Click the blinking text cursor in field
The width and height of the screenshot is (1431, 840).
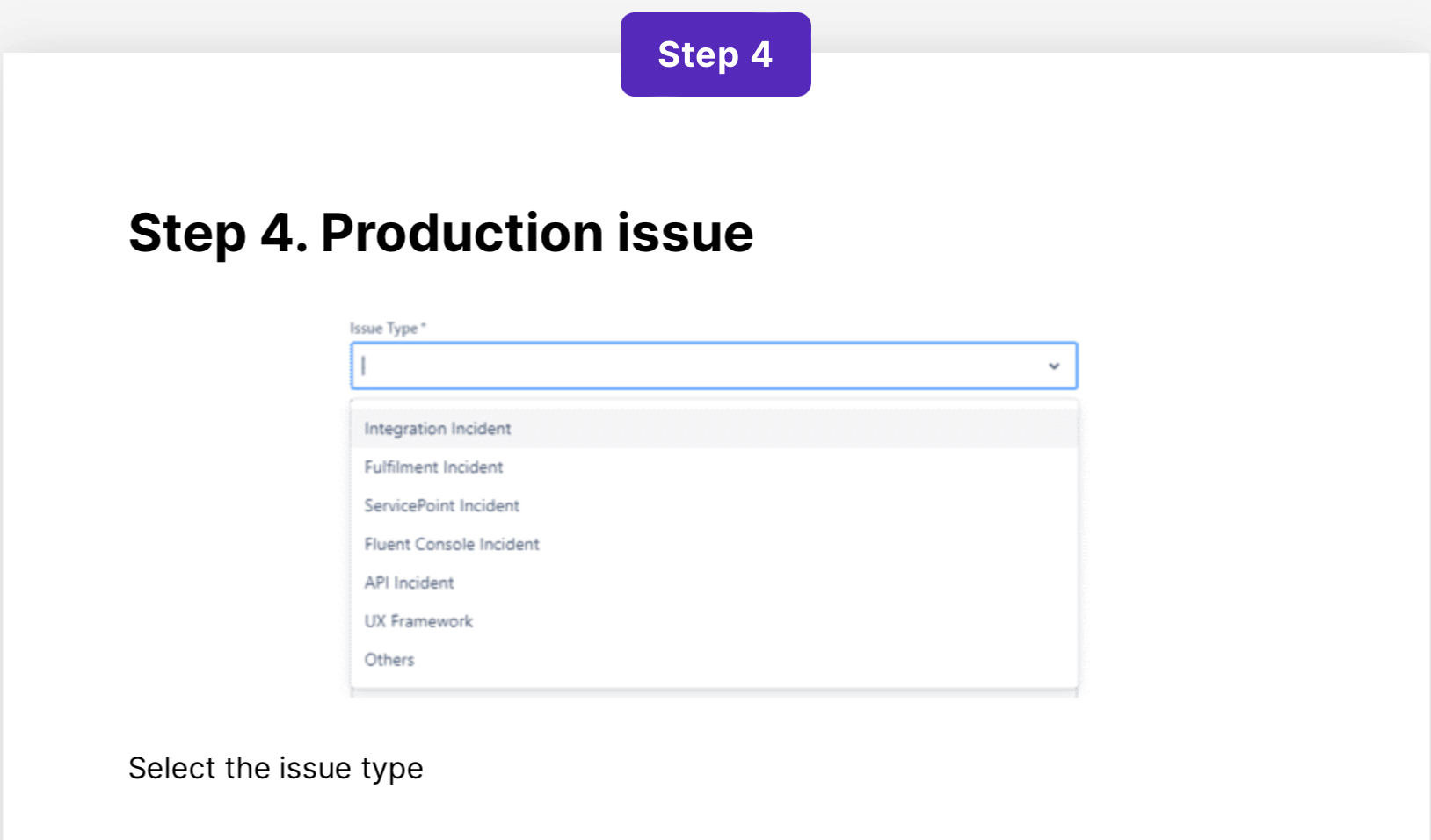coord(363,366)
